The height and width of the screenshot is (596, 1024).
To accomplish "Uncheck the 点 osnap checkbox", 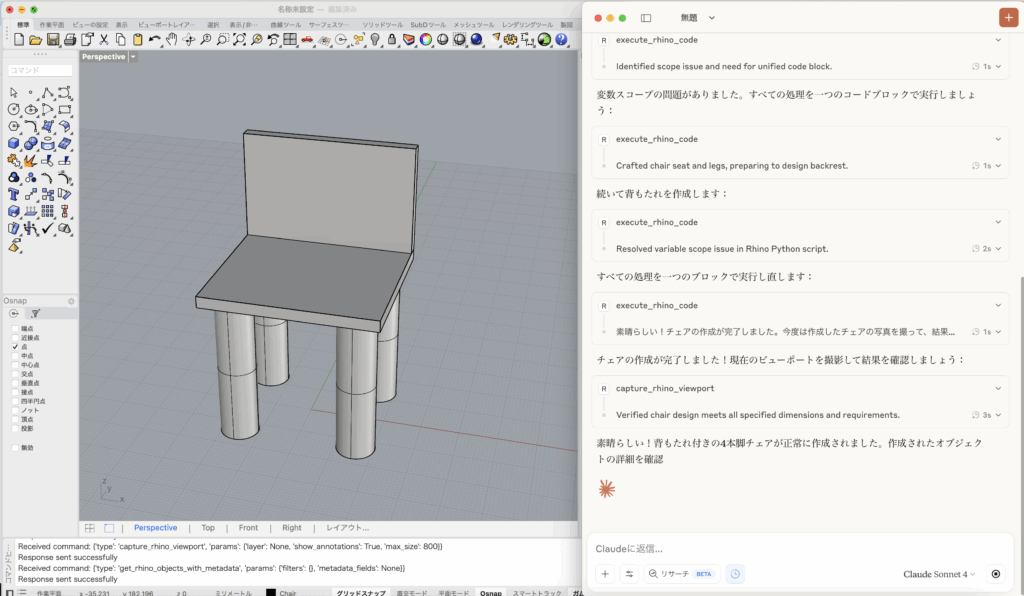I will tap(15, 347).
